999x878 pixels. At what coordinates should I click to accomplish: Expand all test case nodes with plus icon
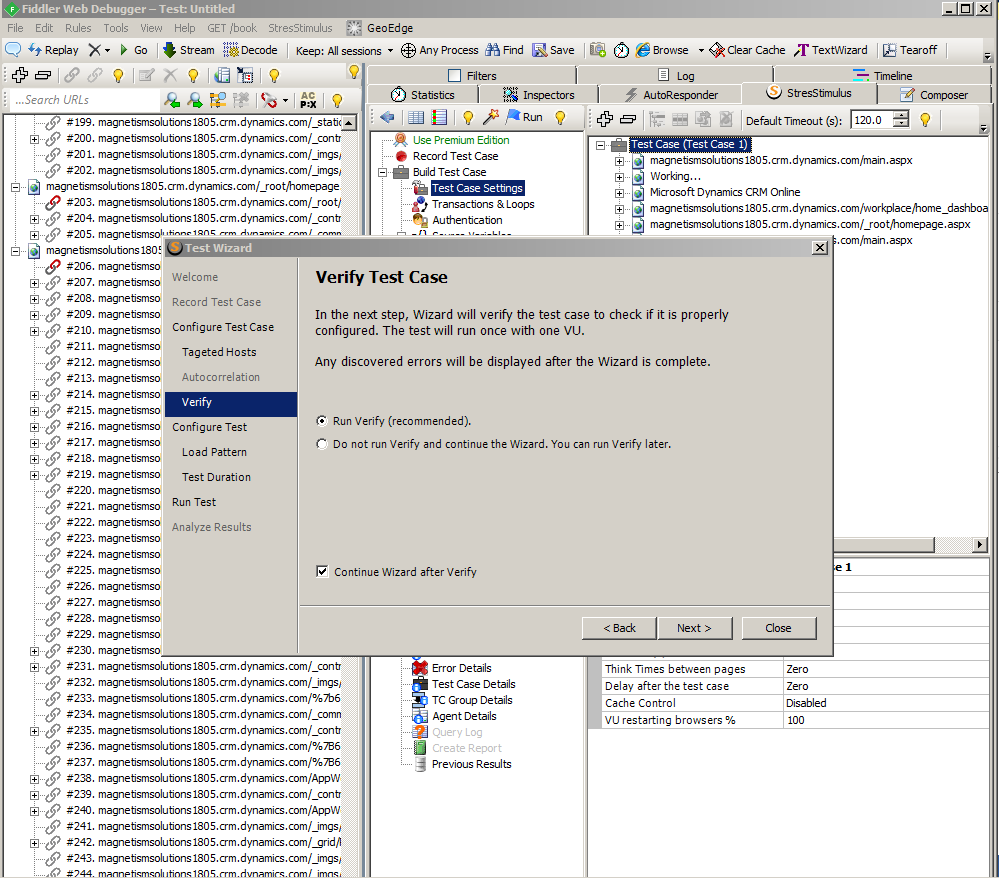click(605, 119)
